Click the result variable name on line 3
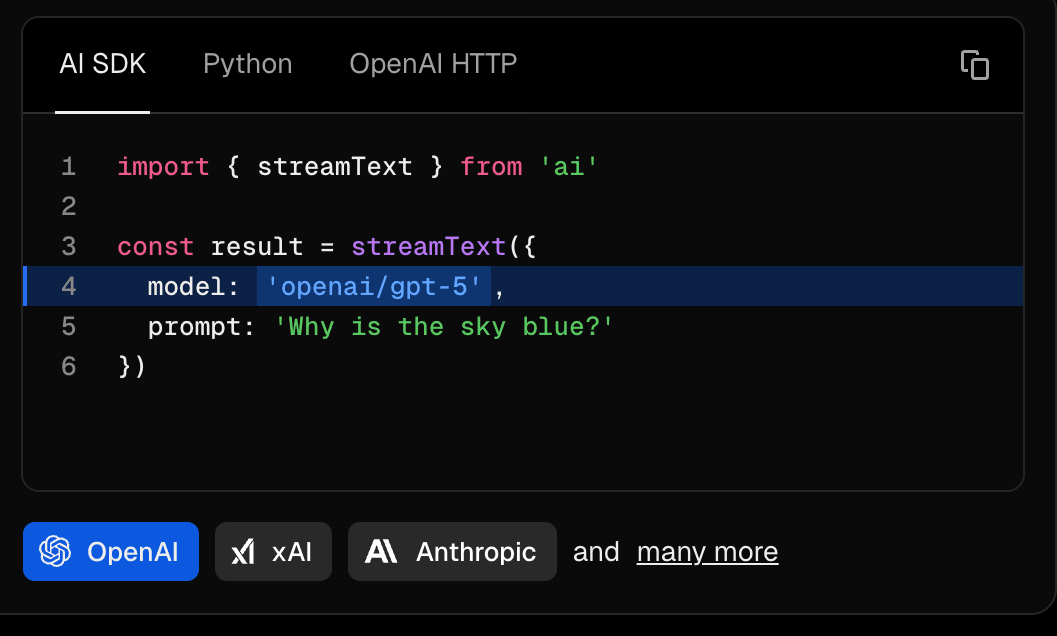1057x636 pixels. 257,247
